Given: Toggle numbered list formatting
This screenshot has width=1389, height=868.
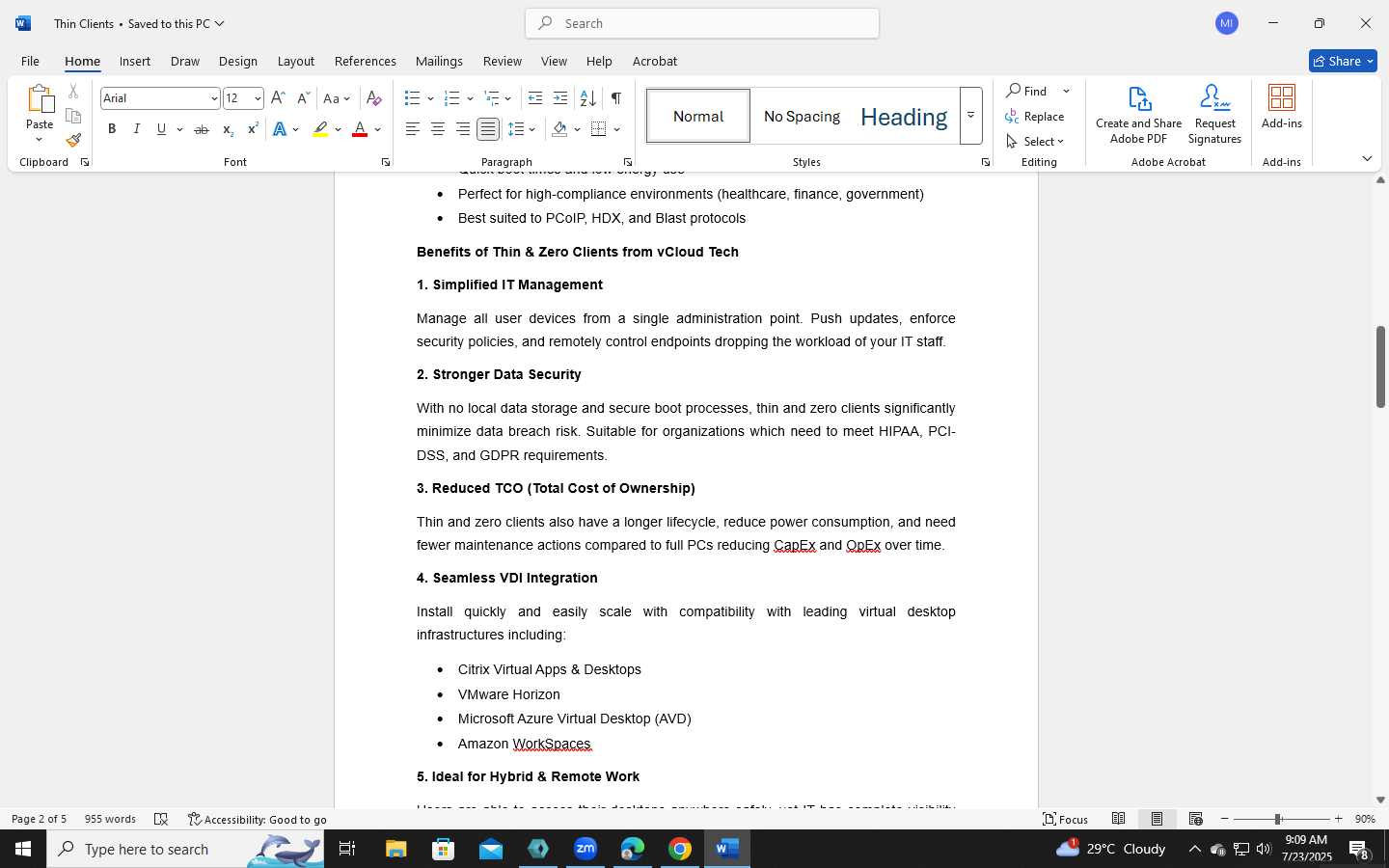Looking at the screenshot, I should [451, 98].
